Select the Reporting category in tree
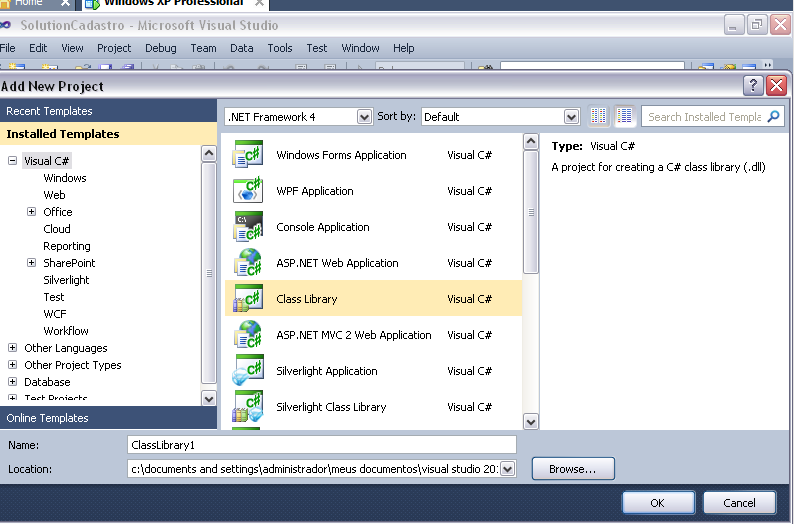This screenshot has width=794, height=524. 67,246
